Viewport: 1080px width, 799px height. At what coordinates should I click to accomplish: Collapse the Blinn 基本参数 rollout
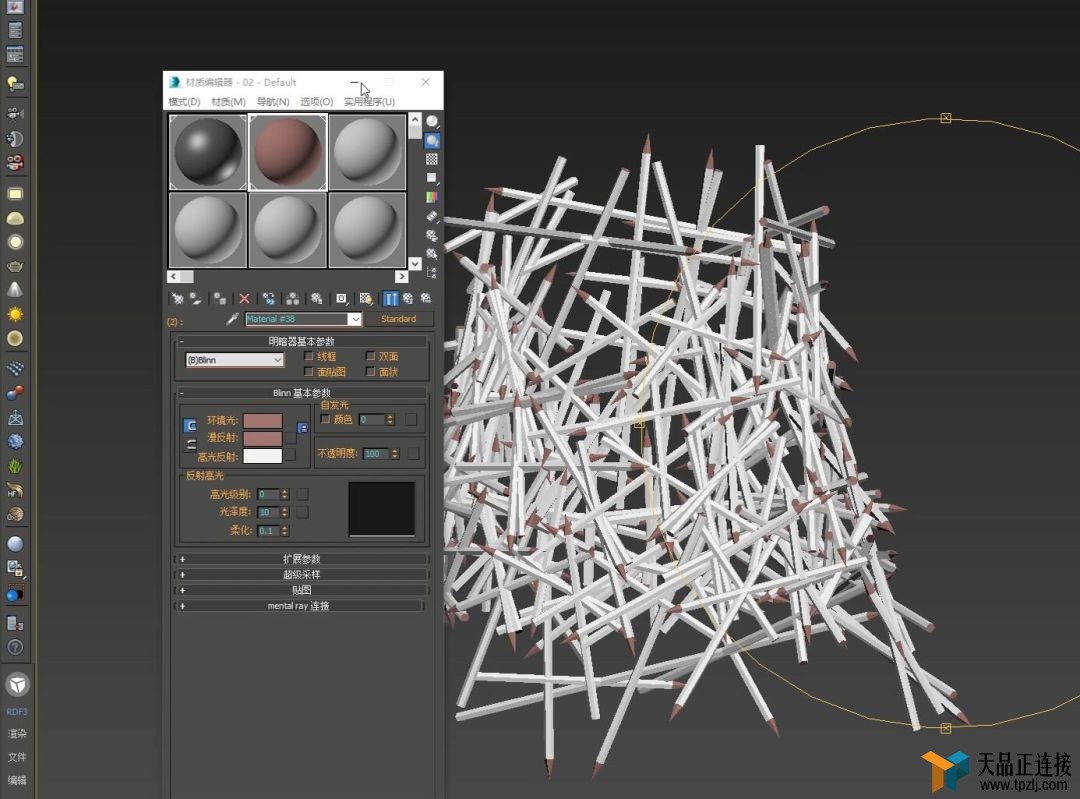(x=302, y=393)
